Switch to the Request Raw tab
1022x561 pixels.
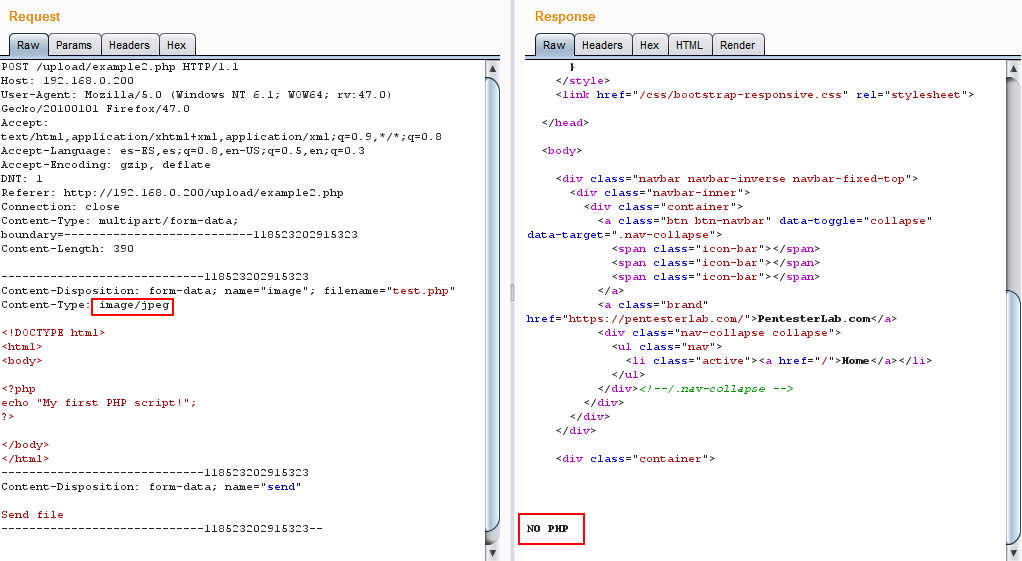28,45
